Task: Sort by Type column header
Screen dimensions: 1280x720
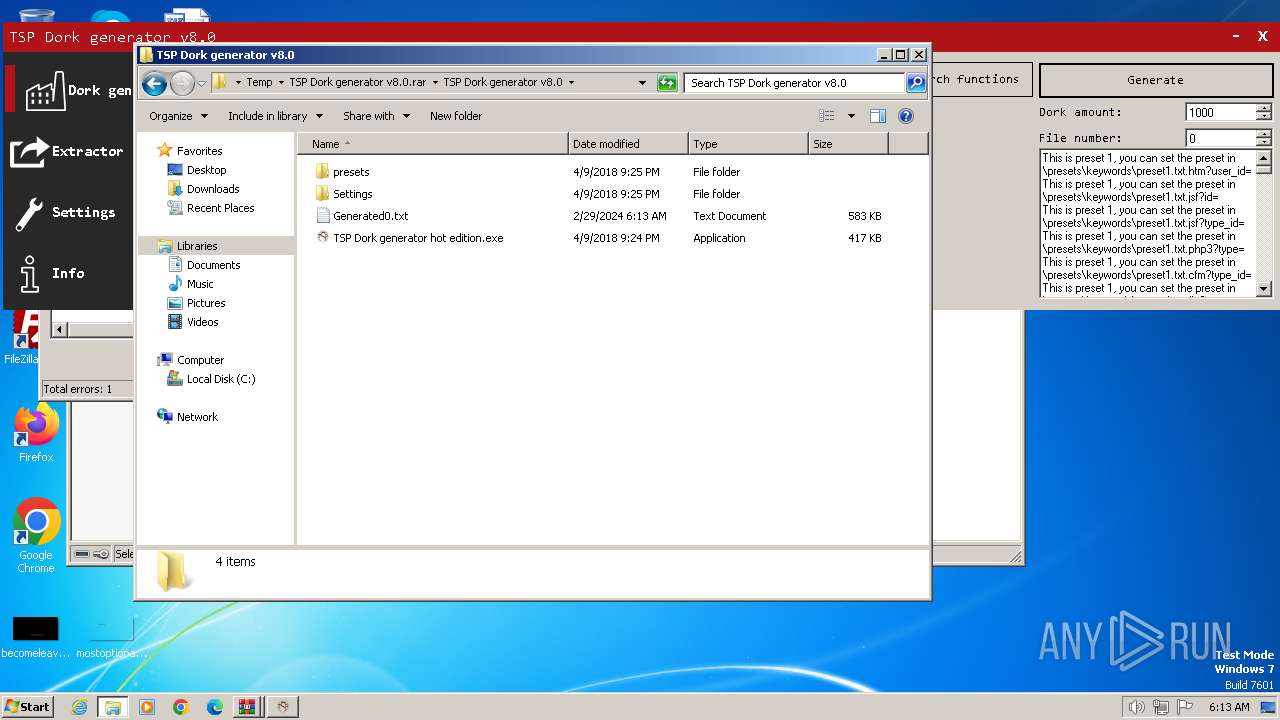Action: point(748,144)
